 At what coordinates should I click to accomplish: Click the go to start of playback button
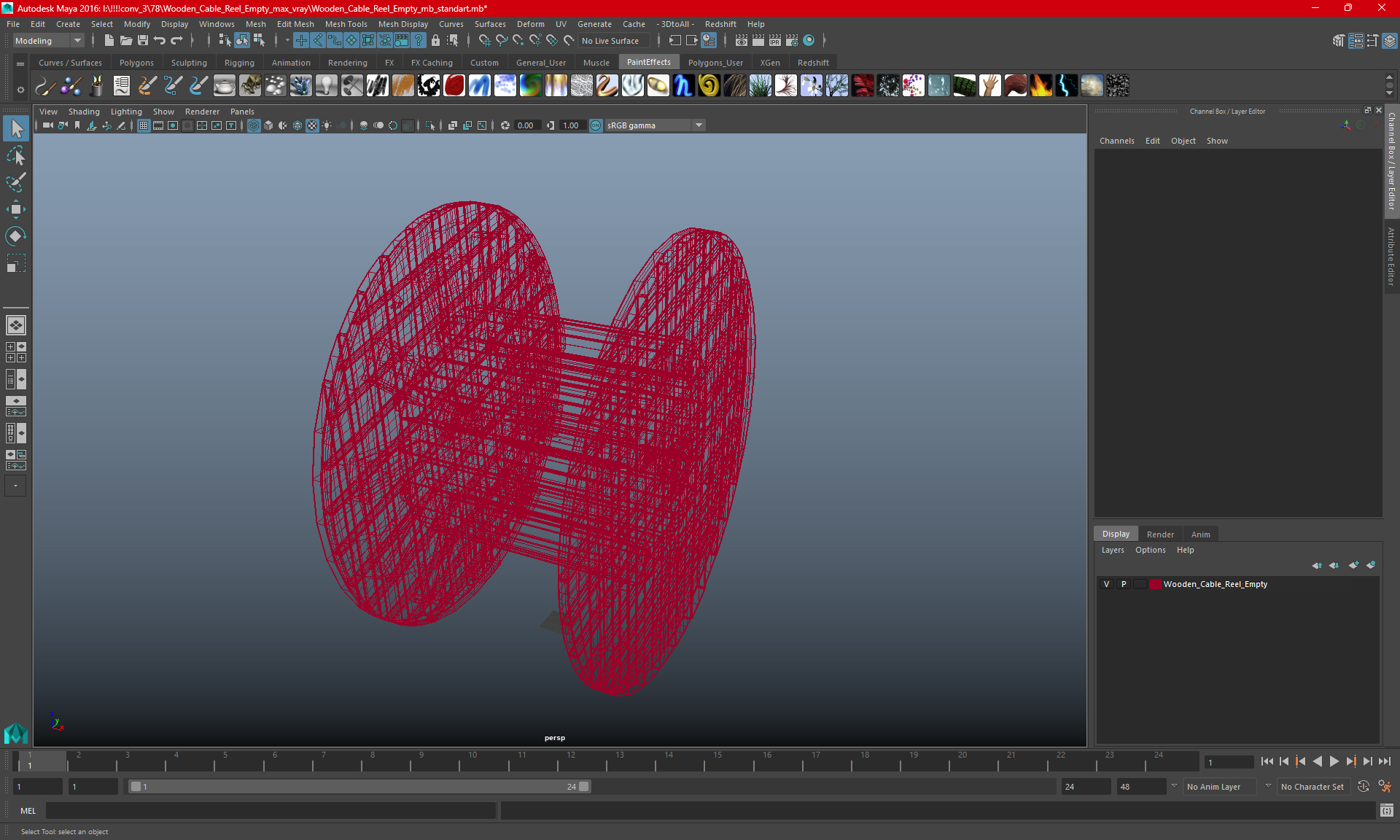[1267, 761]
